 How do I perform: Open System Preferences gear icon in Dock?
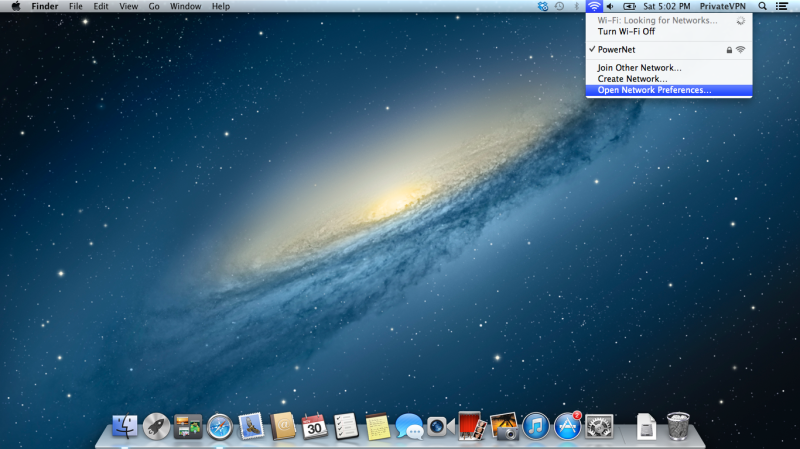[x=599, y=427]
